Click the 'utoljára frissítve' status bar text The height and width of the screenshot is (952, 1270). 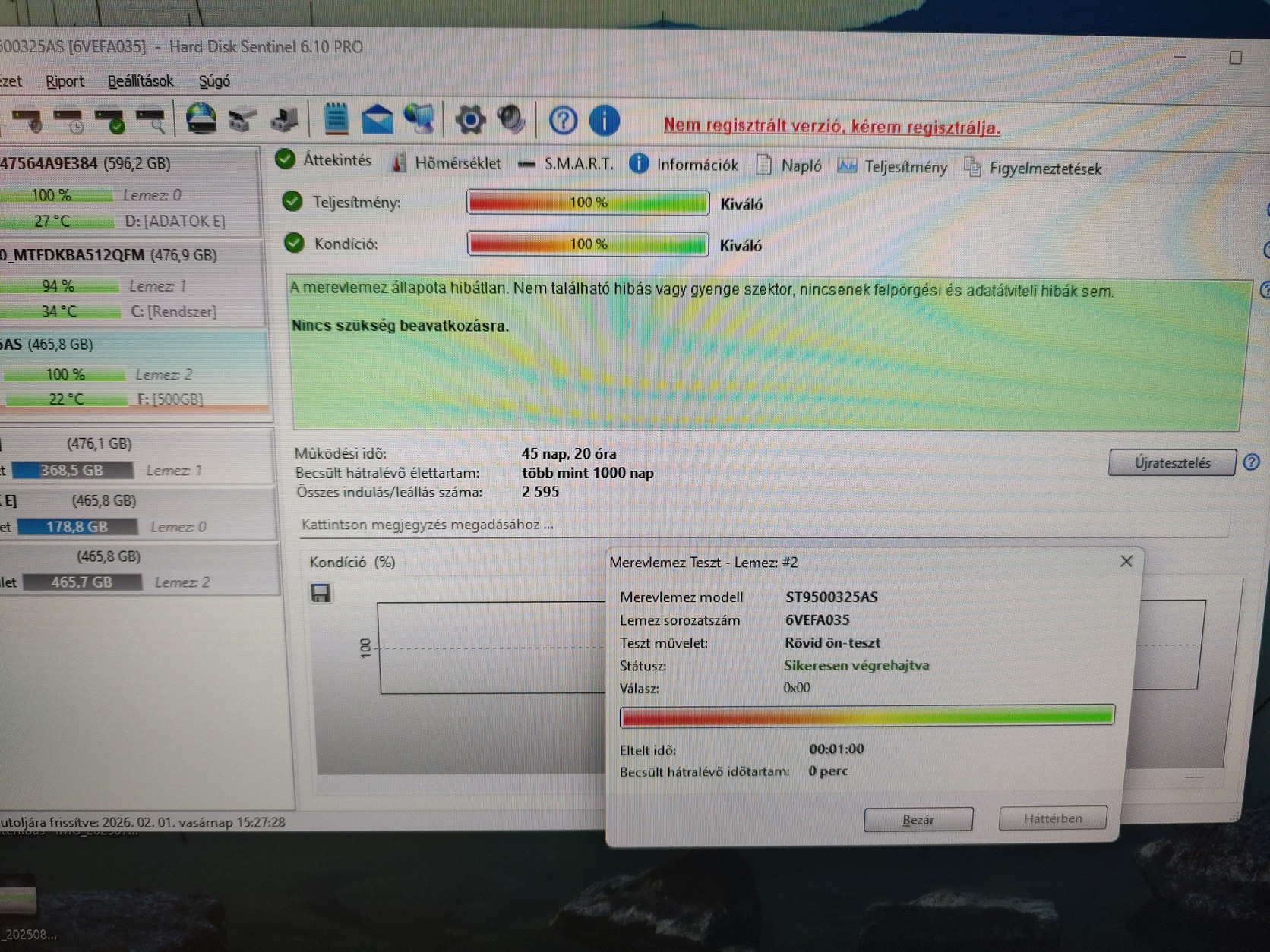coord(143,821)
